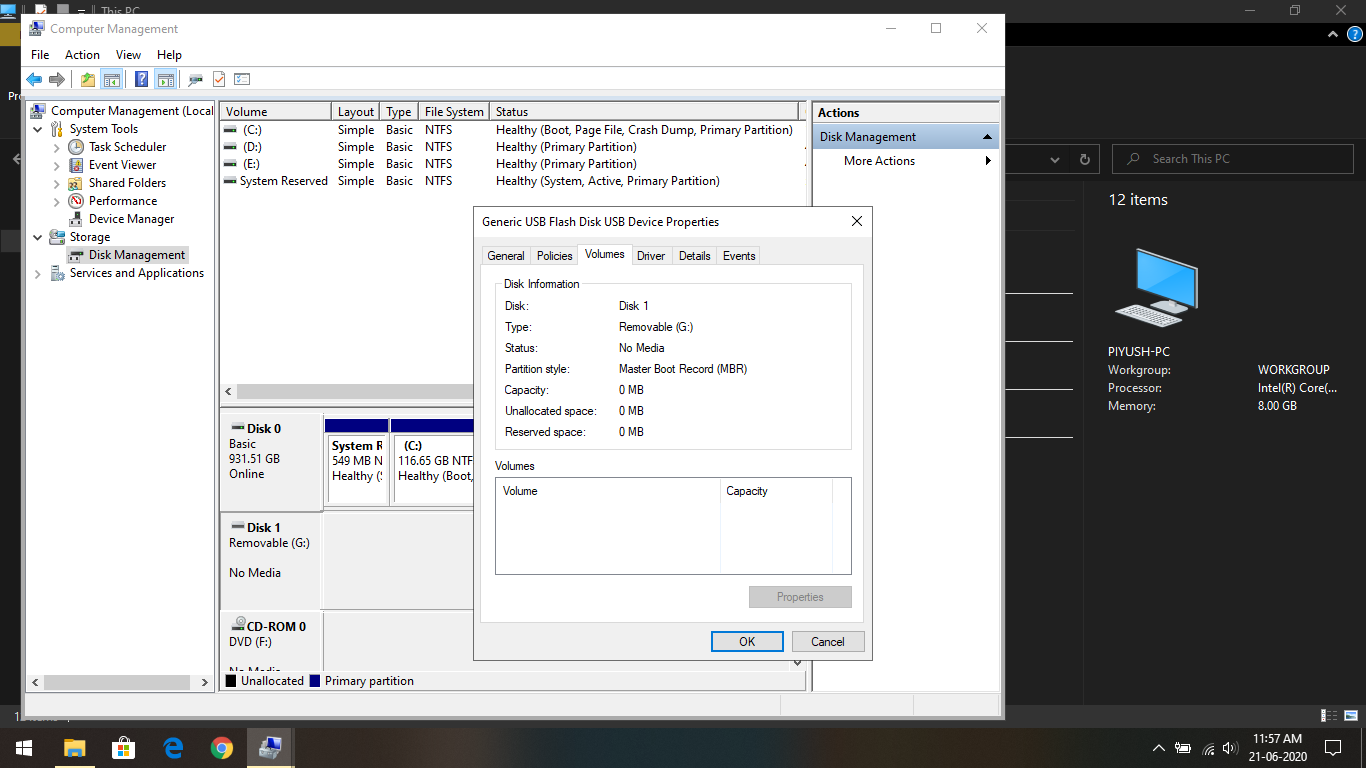Open Google Chrome from the taskbar
Viewport: 1366px width, 768px height.
221,748
